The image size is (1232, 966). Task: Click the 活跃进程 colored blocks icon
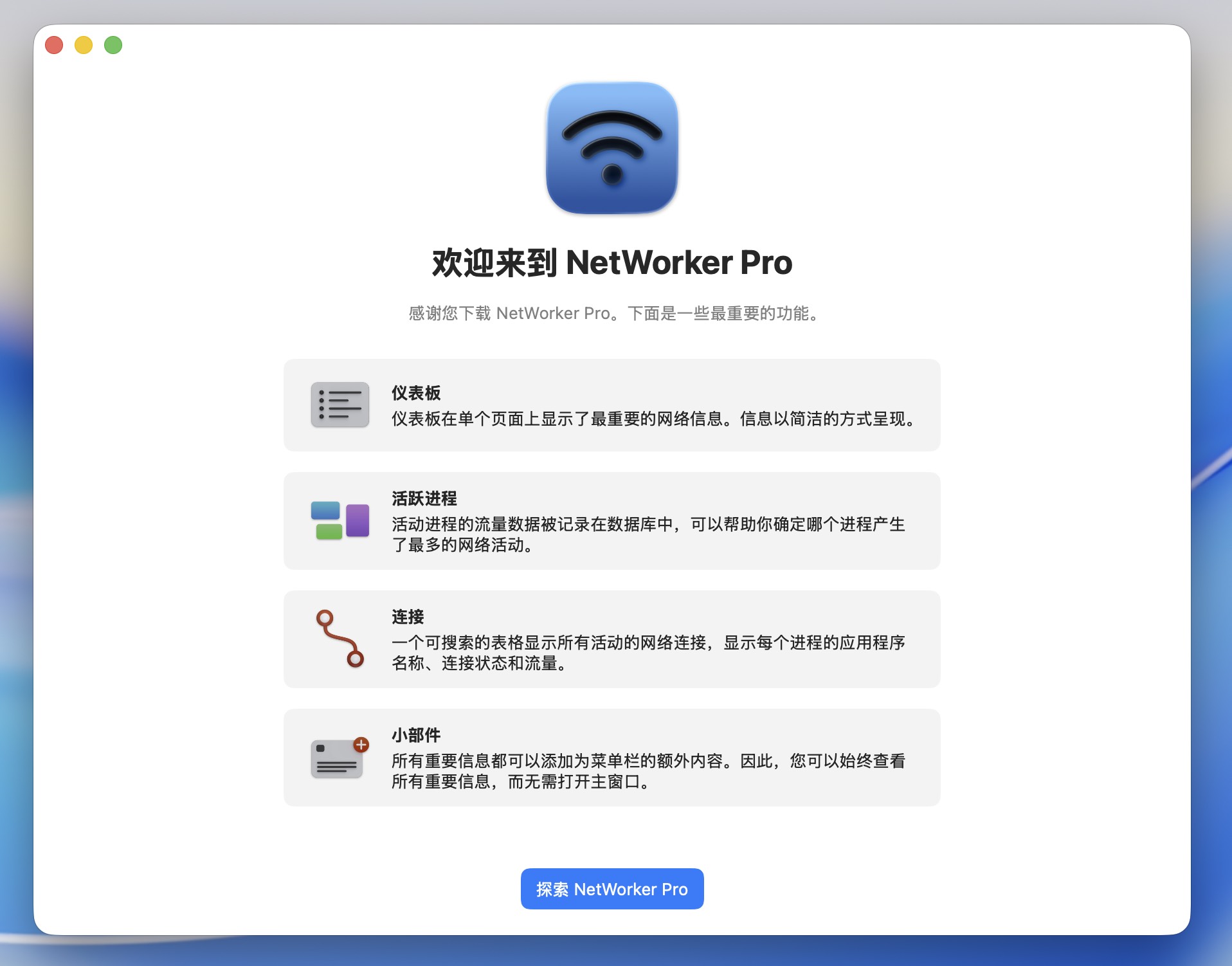(x=340, y=521)
